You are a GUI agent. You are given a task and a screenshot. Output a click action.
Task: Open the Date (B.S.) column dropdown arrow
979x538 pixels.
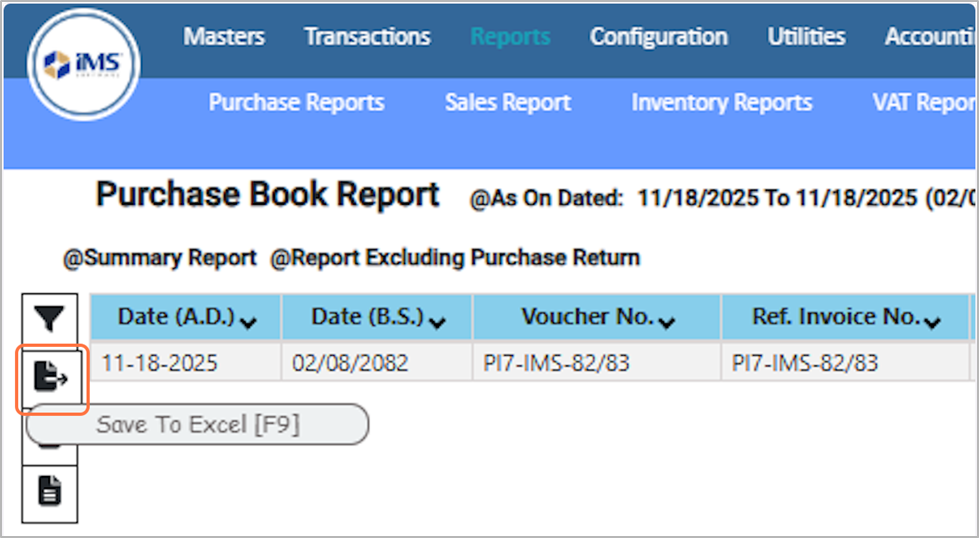click(x=438, y=321)
